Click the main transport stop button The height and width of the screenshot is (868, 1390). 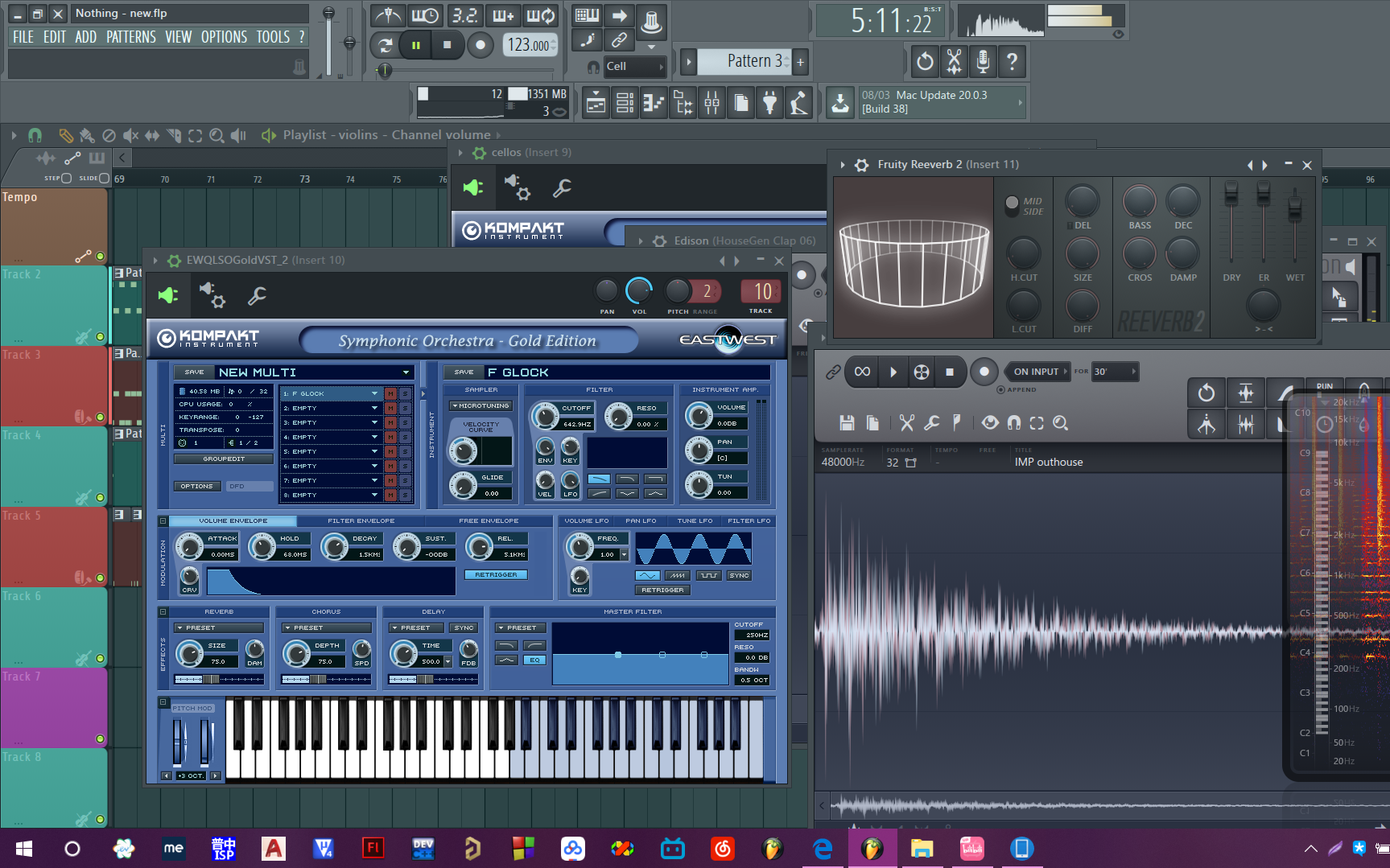tap(447, 45)
